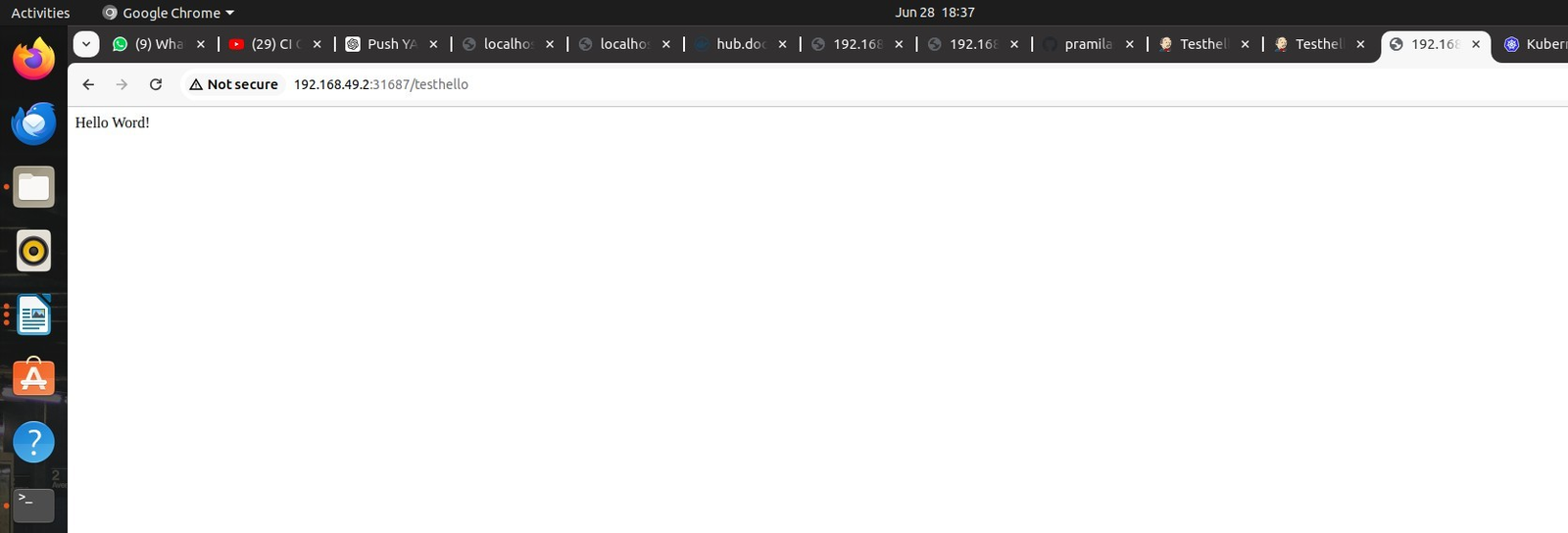This screenshot has width=1568, height=533.
Task: Open the tab search dropdown chevron
Action: pos(86,44)
